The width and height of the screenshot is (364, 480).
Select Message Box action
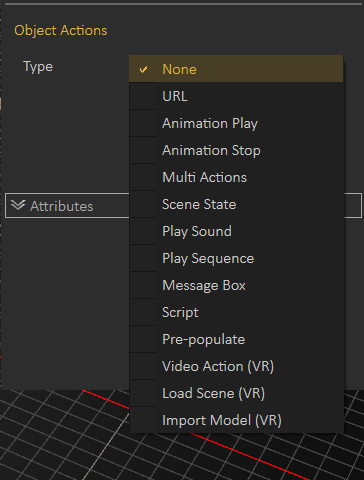coord(236,285)
